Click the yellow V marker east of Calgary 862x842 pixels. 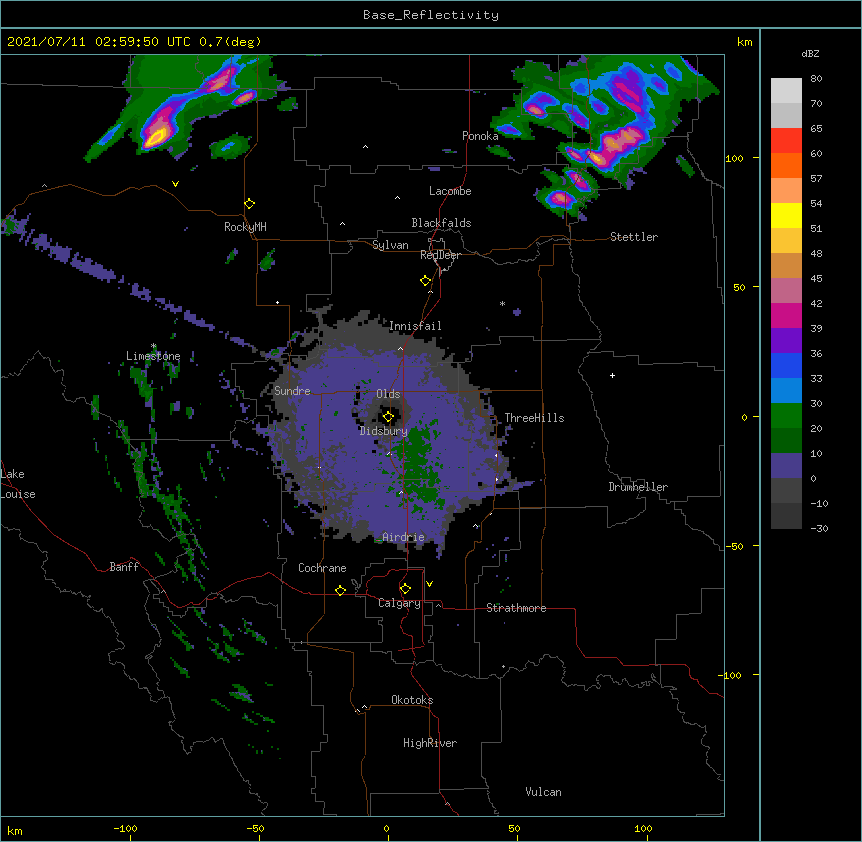pyautogui.click(x=429, y=584)
